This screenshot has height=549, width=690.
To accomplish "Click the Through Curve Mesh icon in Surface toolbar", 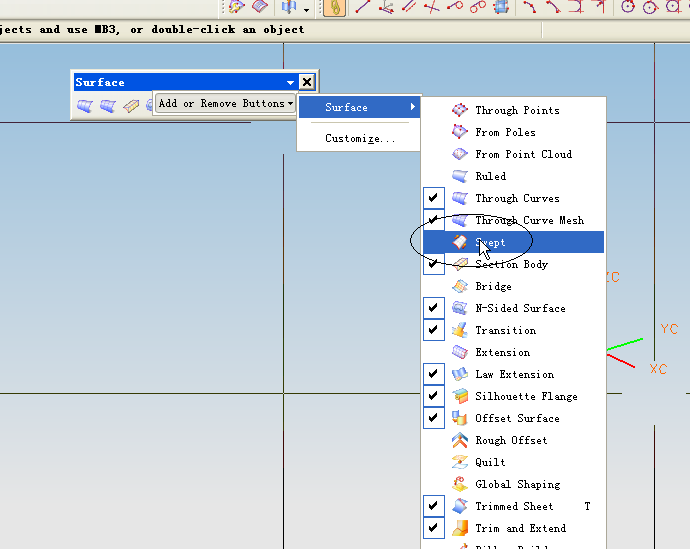I will coord(108,106).
